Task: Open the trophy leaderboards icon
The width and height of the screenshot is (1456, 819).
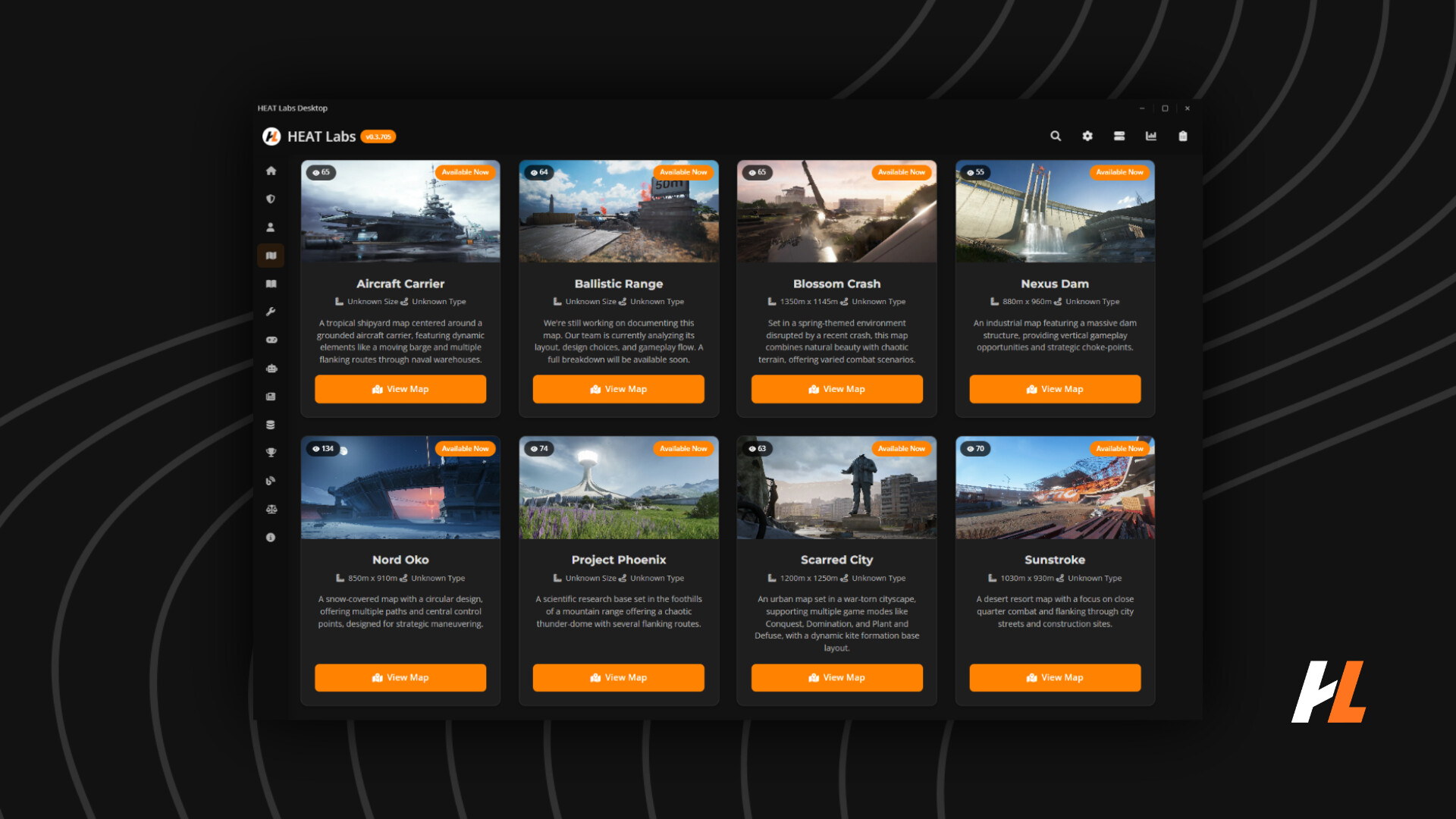Action: pyautogui.click(x=271, y=452)
